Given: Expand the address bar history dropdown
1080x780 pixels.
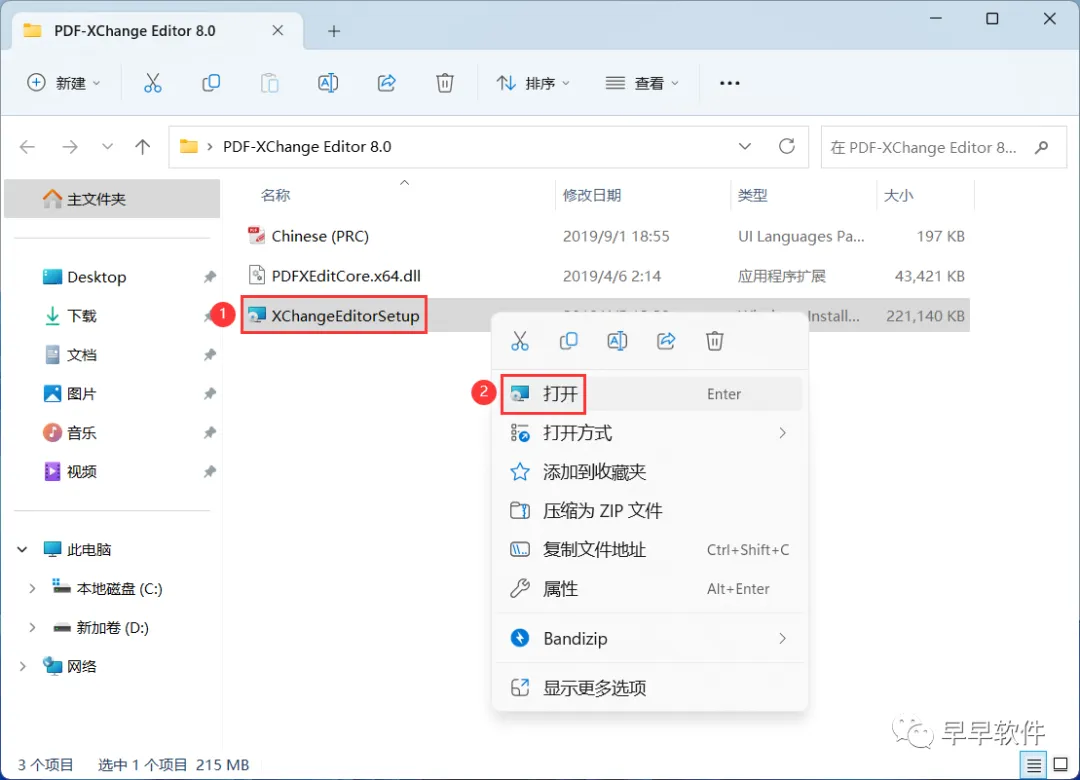Looking at the screenshot, I should (745, 147).
